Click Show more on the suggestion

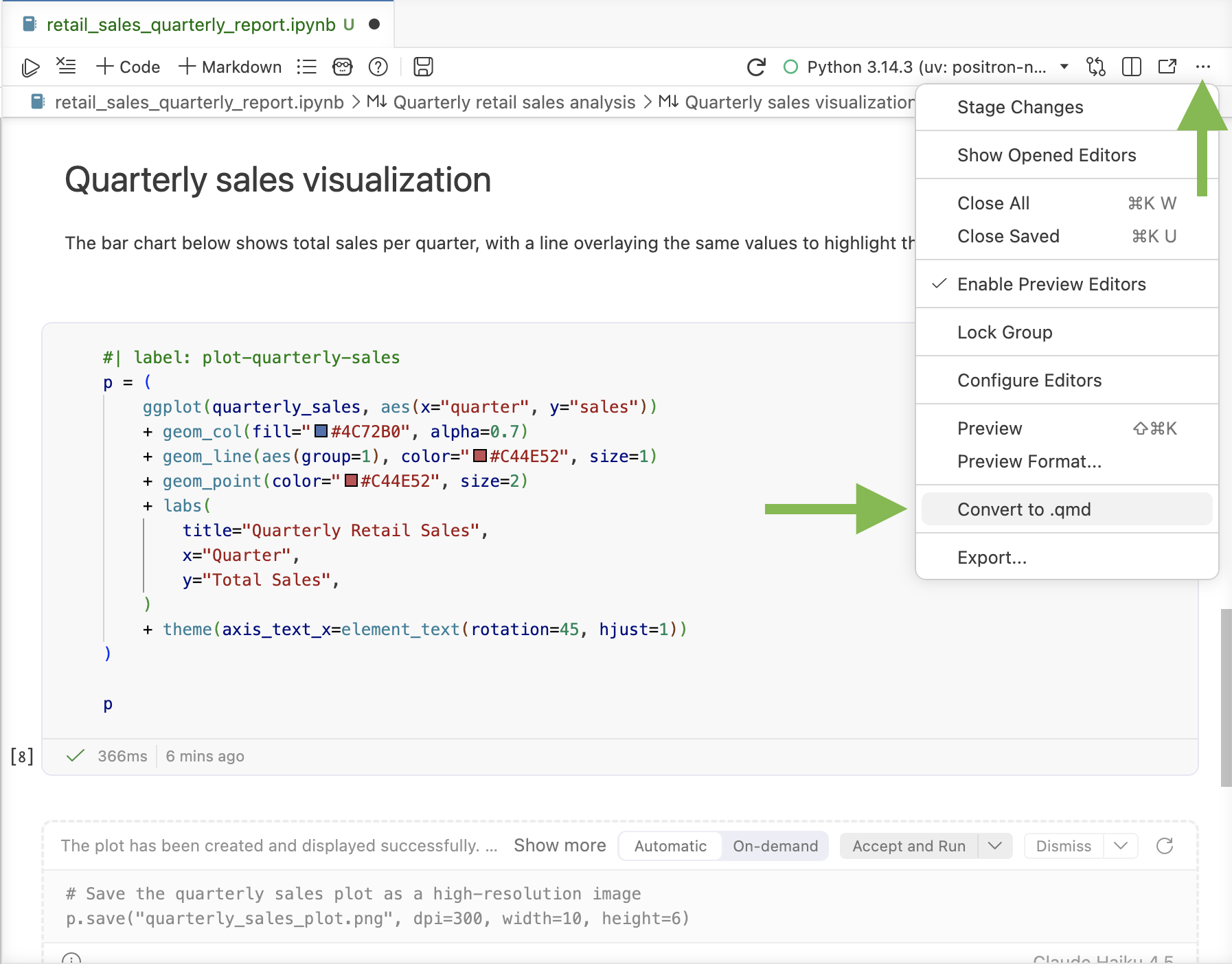tap(560, 845)
